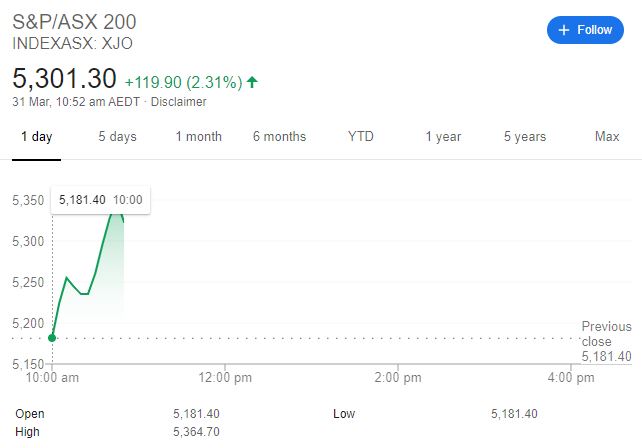Screen dimensions: 642x448
Task: View the 1 year chart range
Action: coord(442,137)
